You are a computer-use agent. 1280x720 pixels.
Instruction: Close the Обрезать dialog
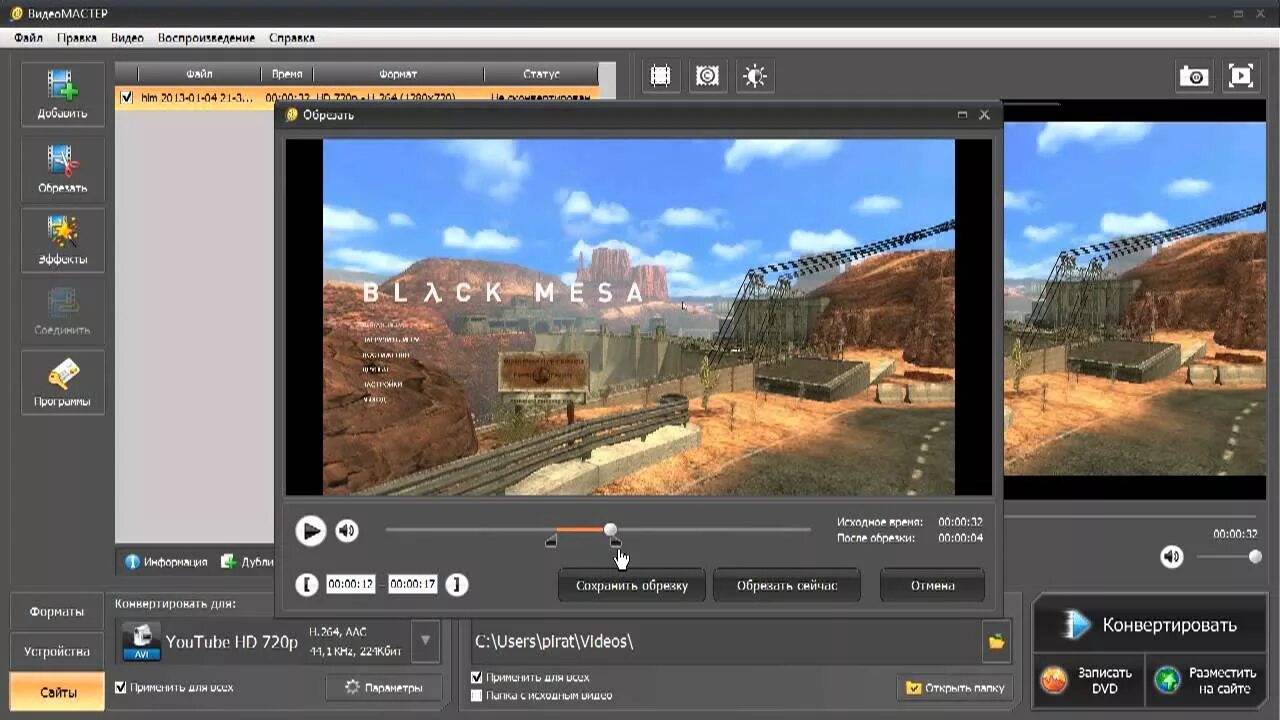984,115
